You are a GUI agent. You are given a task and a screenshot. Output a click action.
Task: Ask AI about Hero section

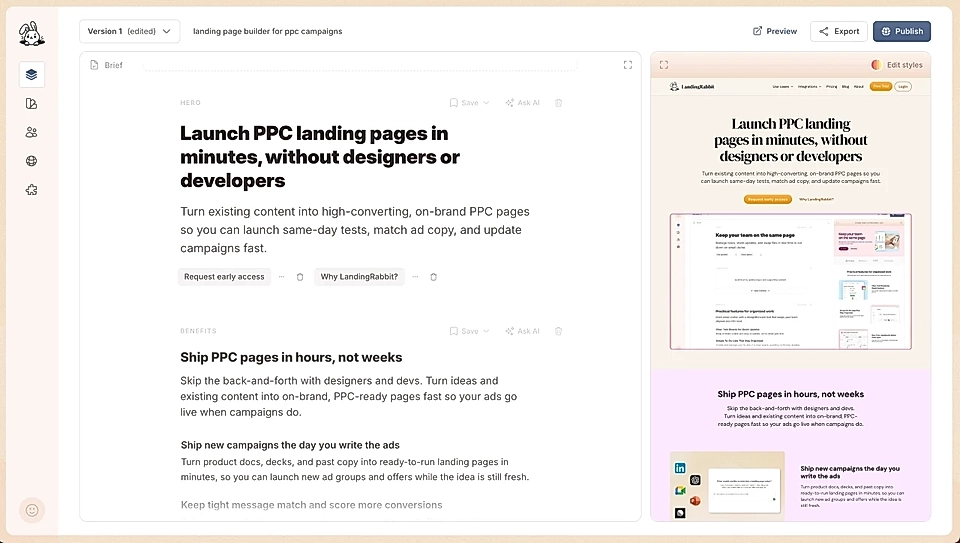(x=523, y=103)
